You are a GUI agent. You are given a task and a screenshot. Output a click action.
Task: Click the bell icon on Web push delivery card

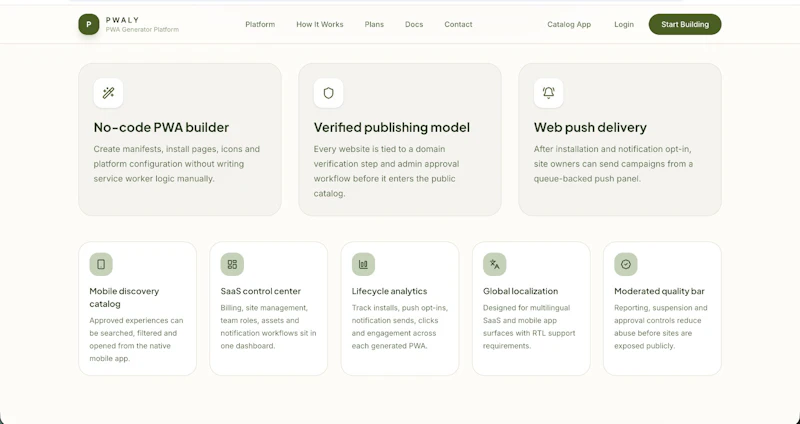(548, 93)
